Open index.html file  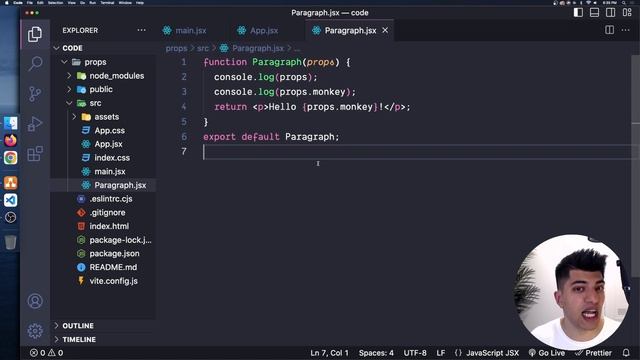point(109,227)
